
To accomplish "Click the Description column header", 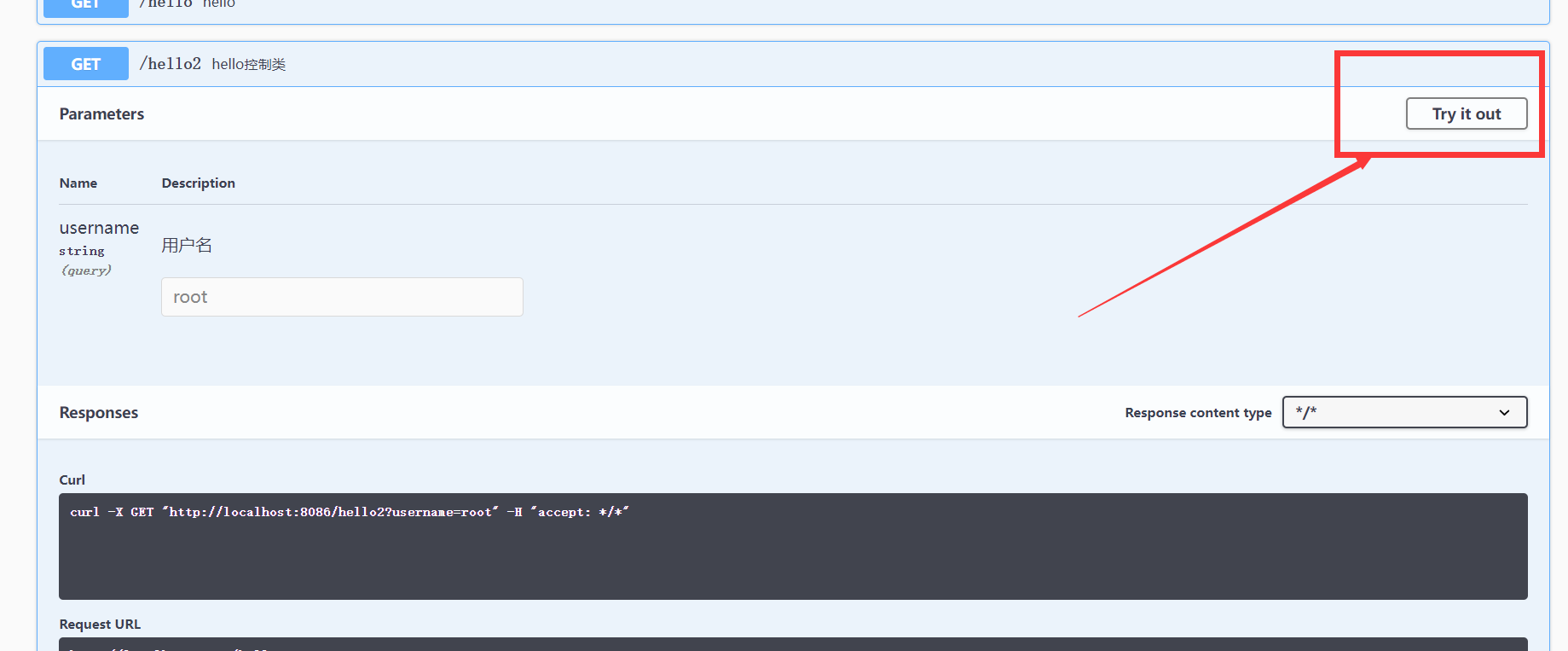I will [x=199, y=183].
